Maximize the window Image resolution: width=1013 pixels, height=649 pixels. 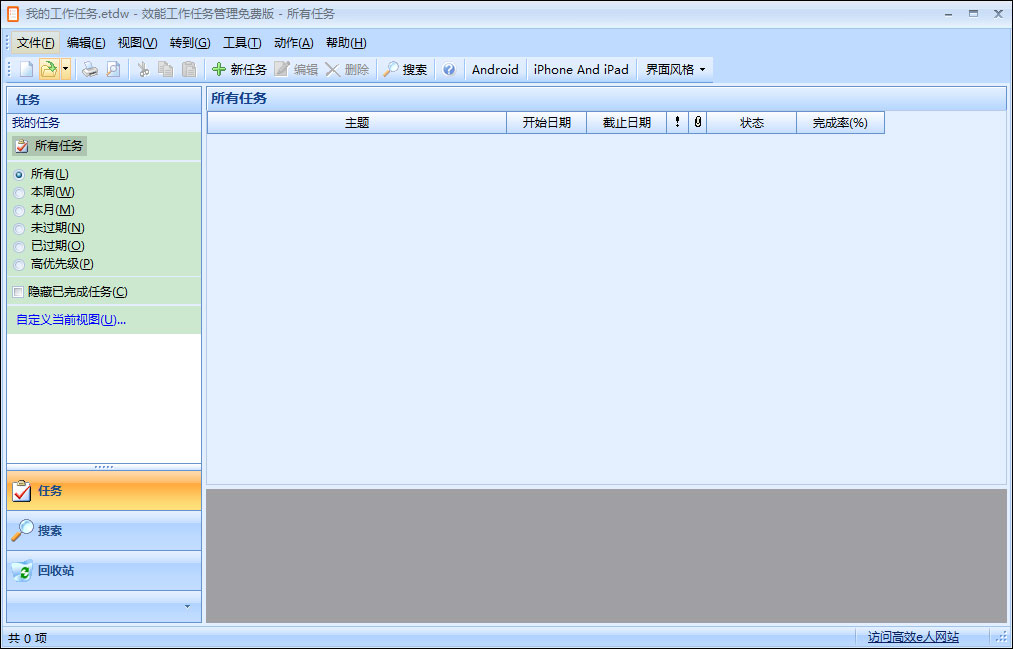point(973,14)
